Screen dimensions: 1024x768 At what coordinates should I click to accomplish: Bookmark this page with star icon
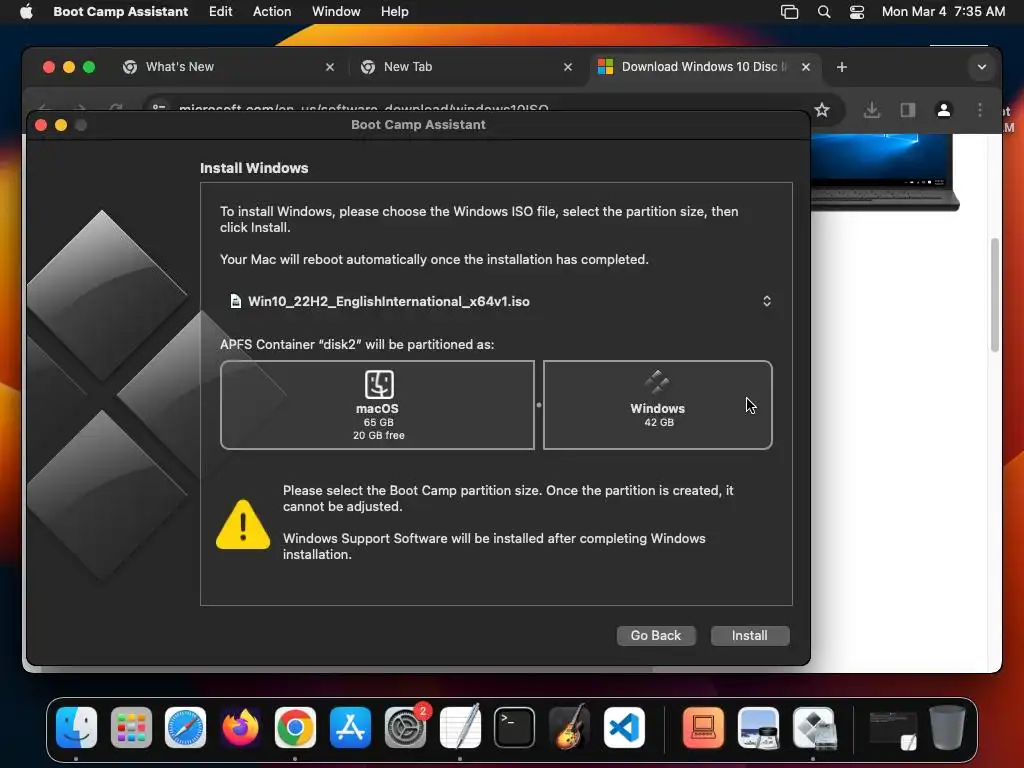822,110
